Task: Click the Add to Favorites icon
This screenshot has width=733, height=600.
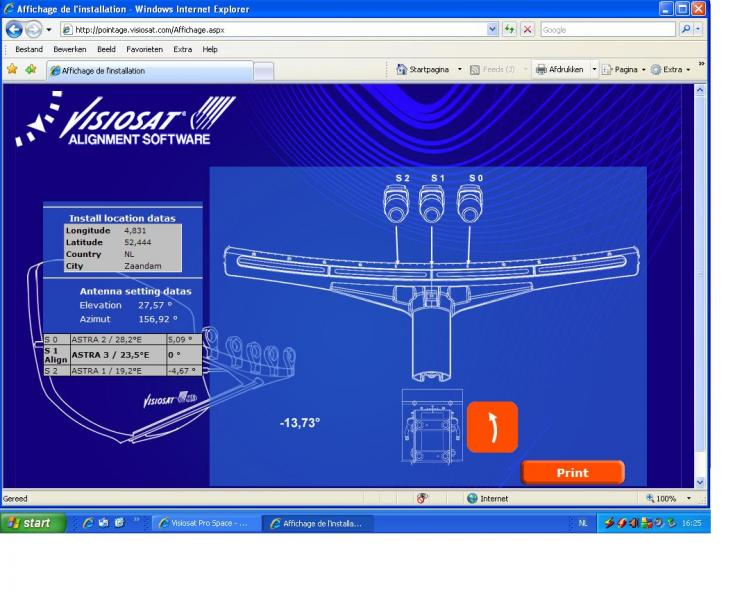Action: pos(31,70)
